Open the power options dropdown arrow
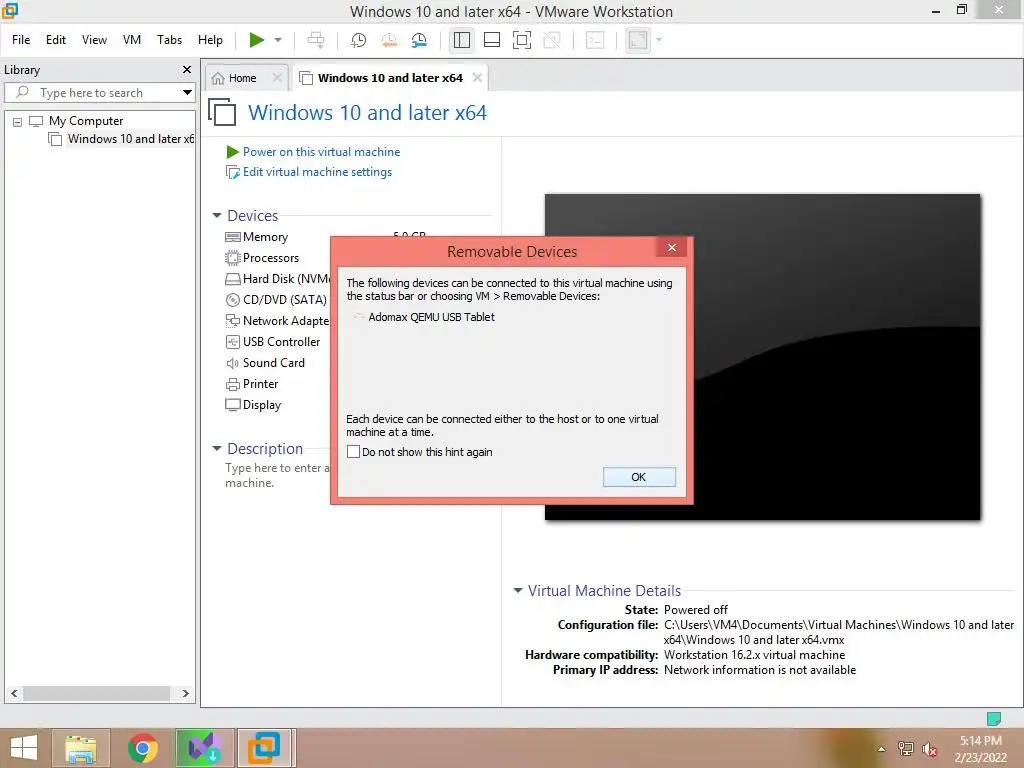The image size is (1024, 768). 278,40
